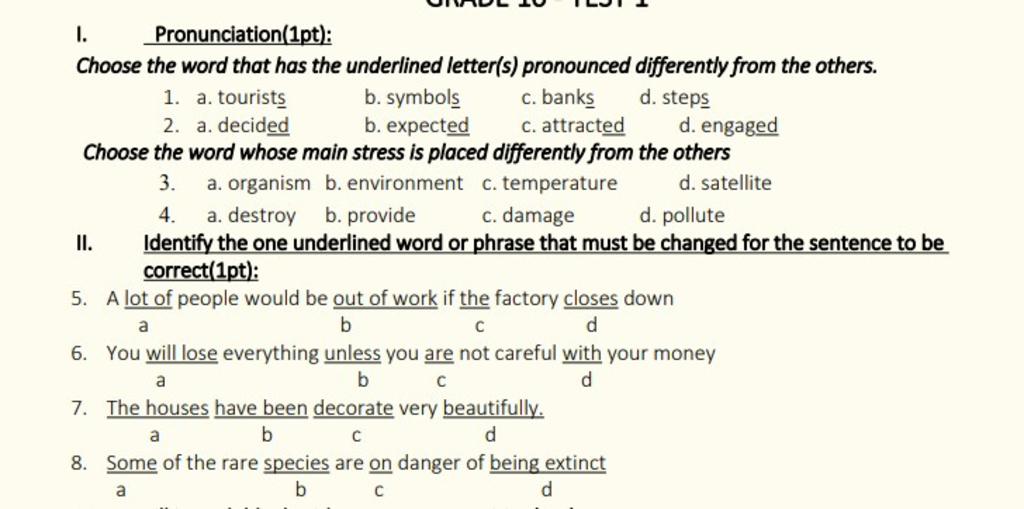The height and width of the screenshot is (509, 1024).
Task: Click 'c. damage' in question 4
Action: click(x=528, y=216)
